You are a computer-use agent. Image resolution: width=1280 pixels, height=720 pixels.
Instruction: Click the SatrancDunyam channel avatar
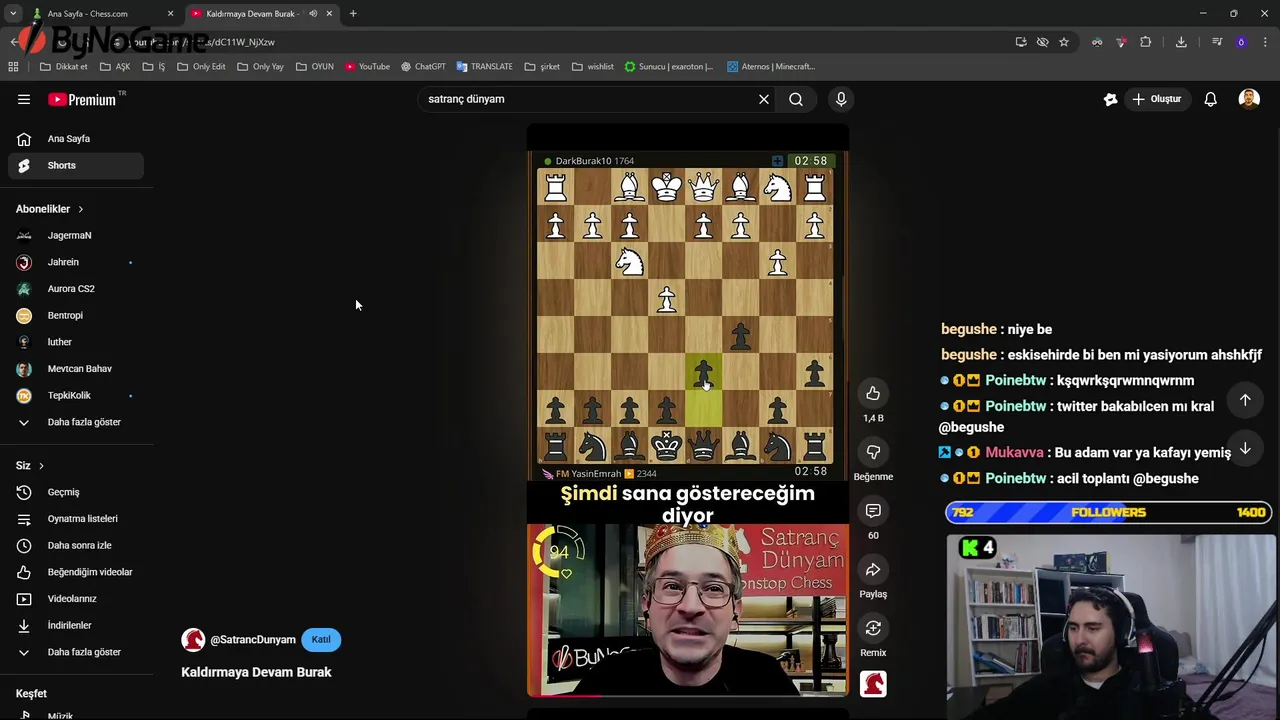[193, 640]
